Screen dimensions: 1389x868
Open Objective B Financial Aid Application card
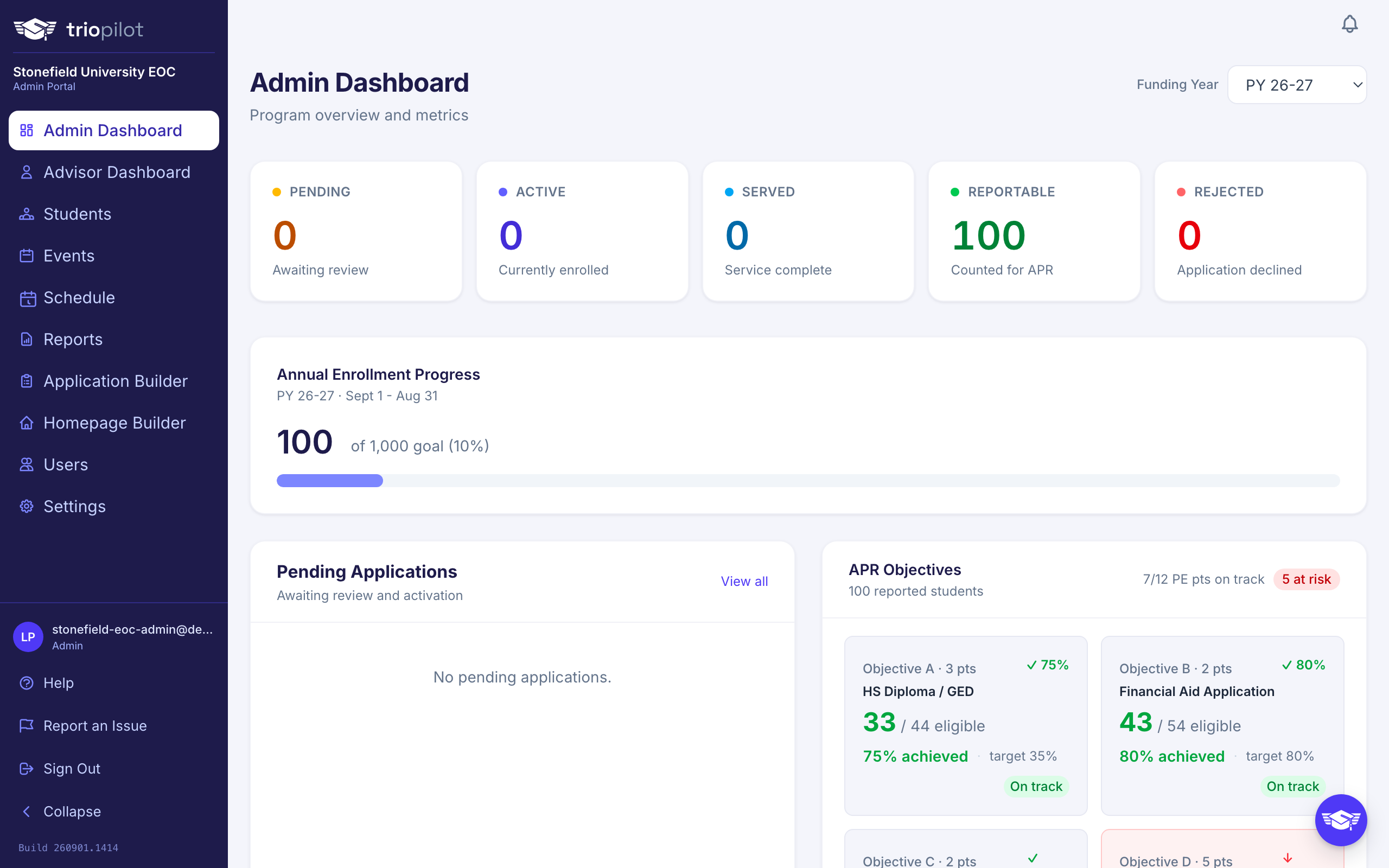[1222, 726]
